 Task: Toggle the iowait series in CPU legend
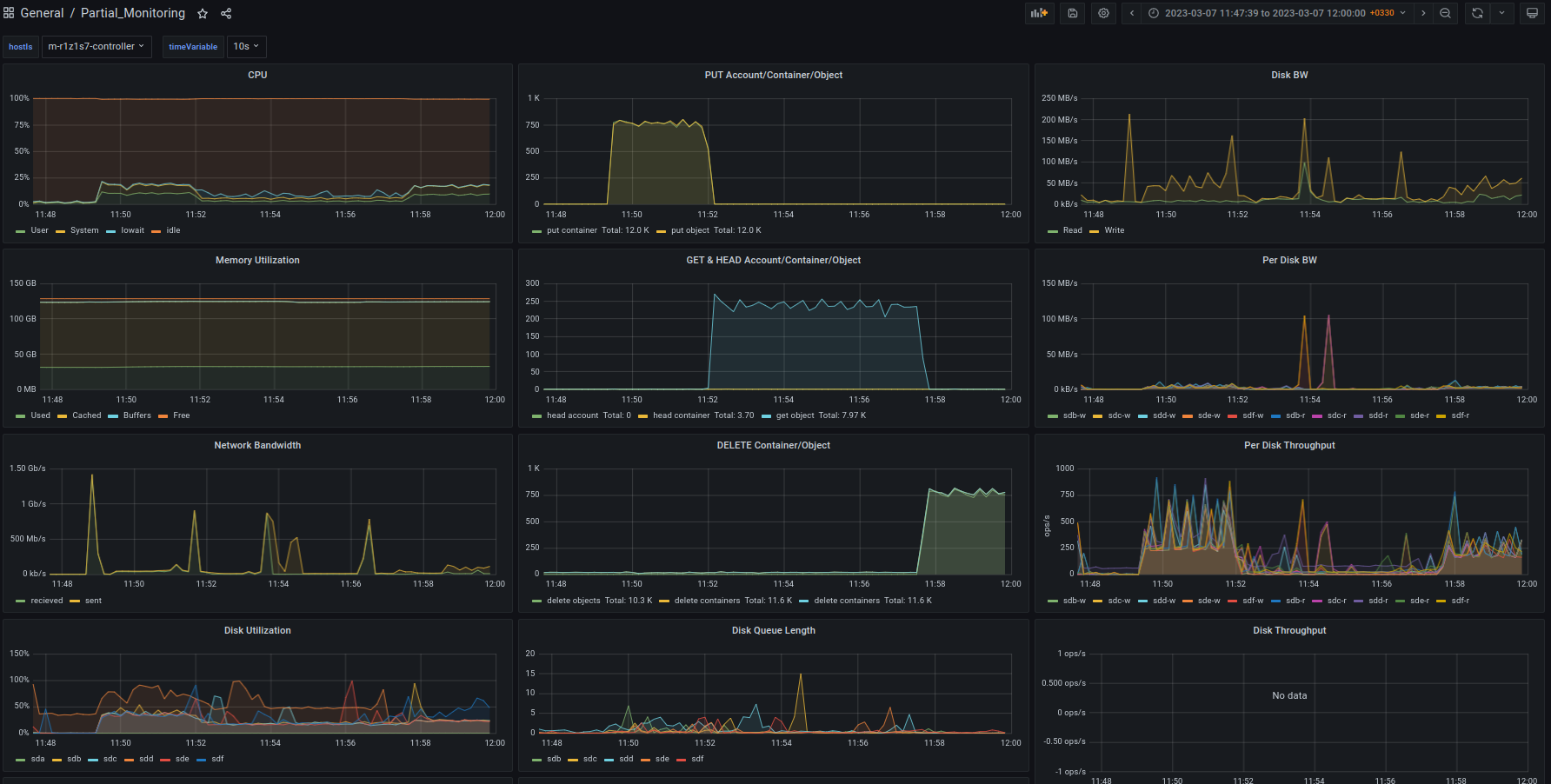[132, 230]
